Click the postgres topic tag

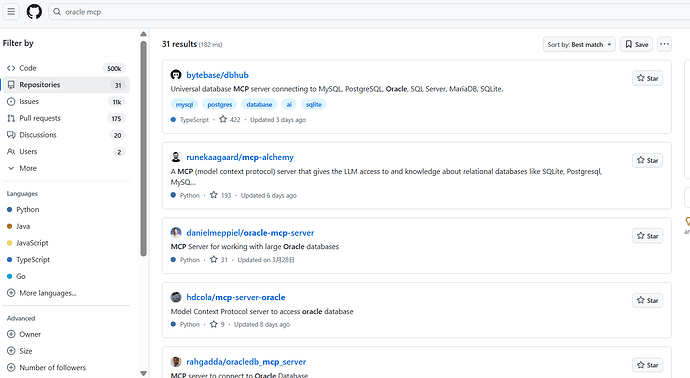[x=220, y=105]
